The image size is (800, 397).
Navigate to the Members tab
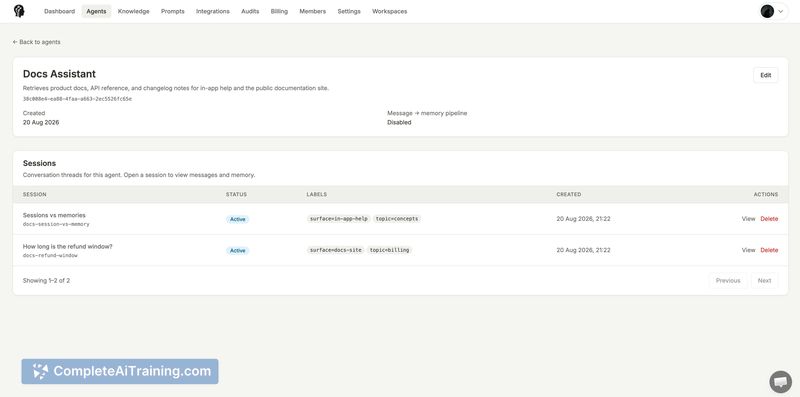click(312, 11)
